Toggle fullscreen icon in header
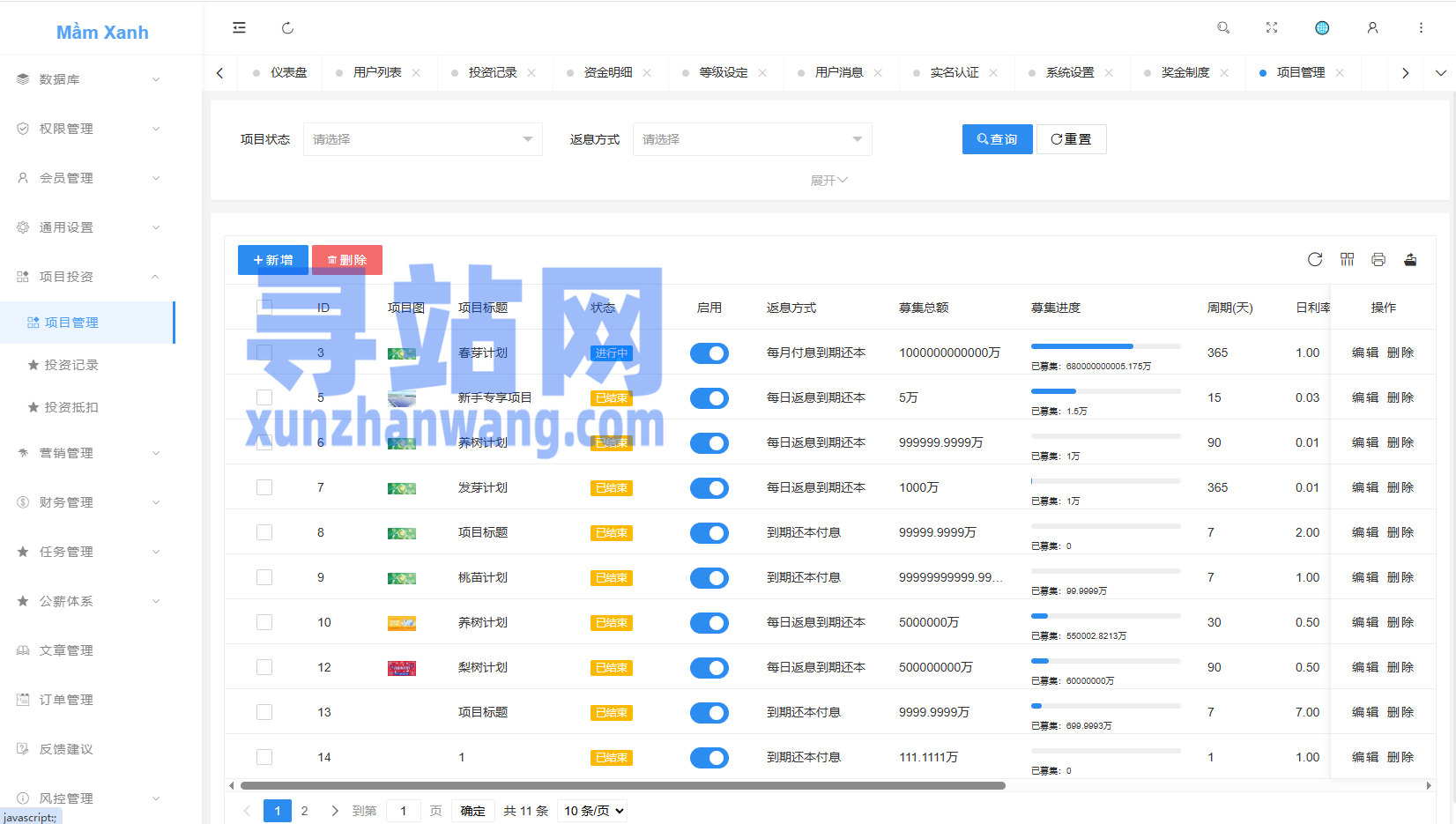1456x824 pixels. pyautogui.click(x=1272, y=27)
